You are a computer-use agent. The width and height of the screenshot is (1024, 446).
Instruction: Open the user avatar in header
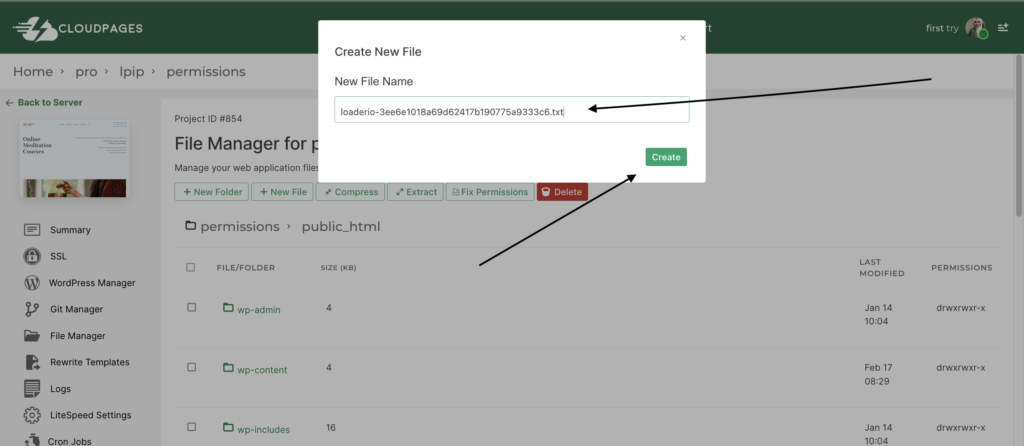click(x=976, y=28)
